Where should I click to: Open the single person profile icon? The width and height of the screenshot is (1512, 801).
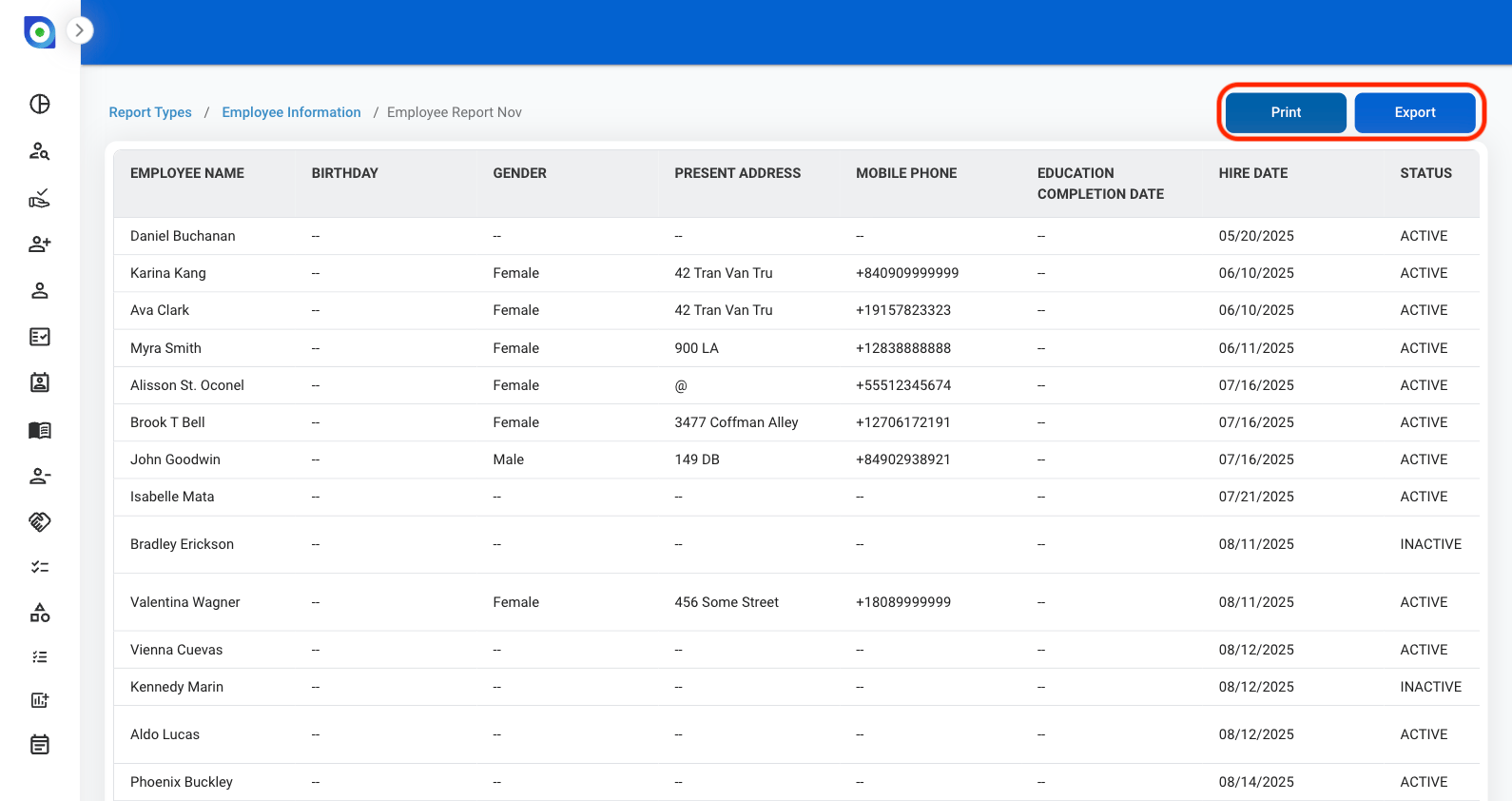click(x=40, y=291)
